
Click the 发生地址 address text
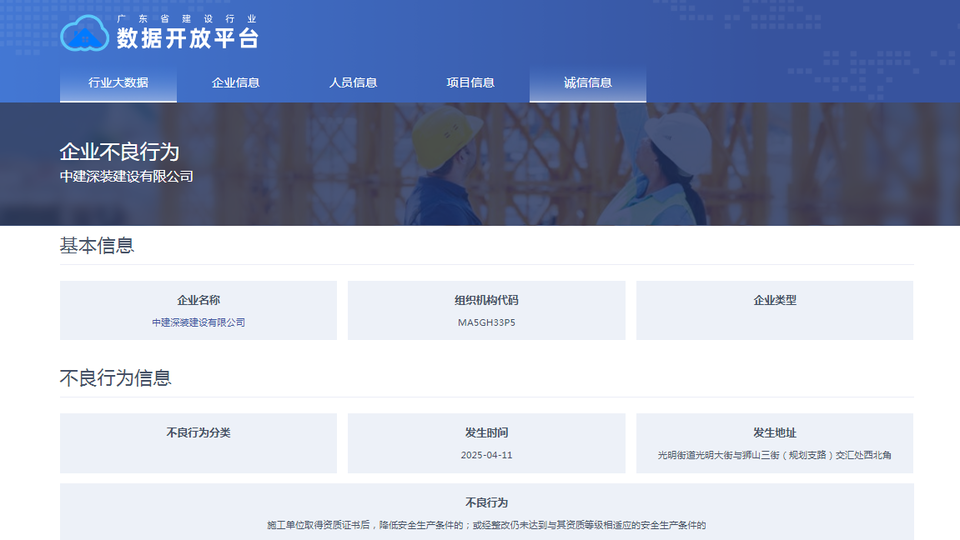pyautogui.click(x=774, y=455)
